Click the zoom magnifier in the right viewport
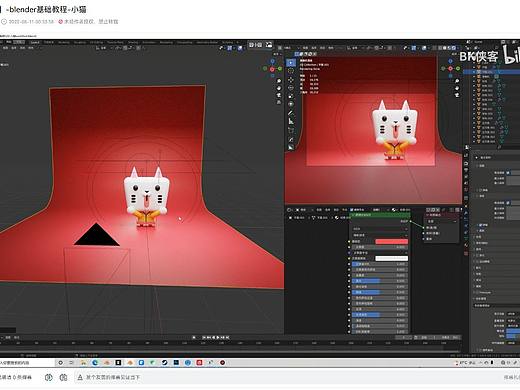Image resolution: width=520 pixels, height=390 pixels. click(x=457, y=81)
